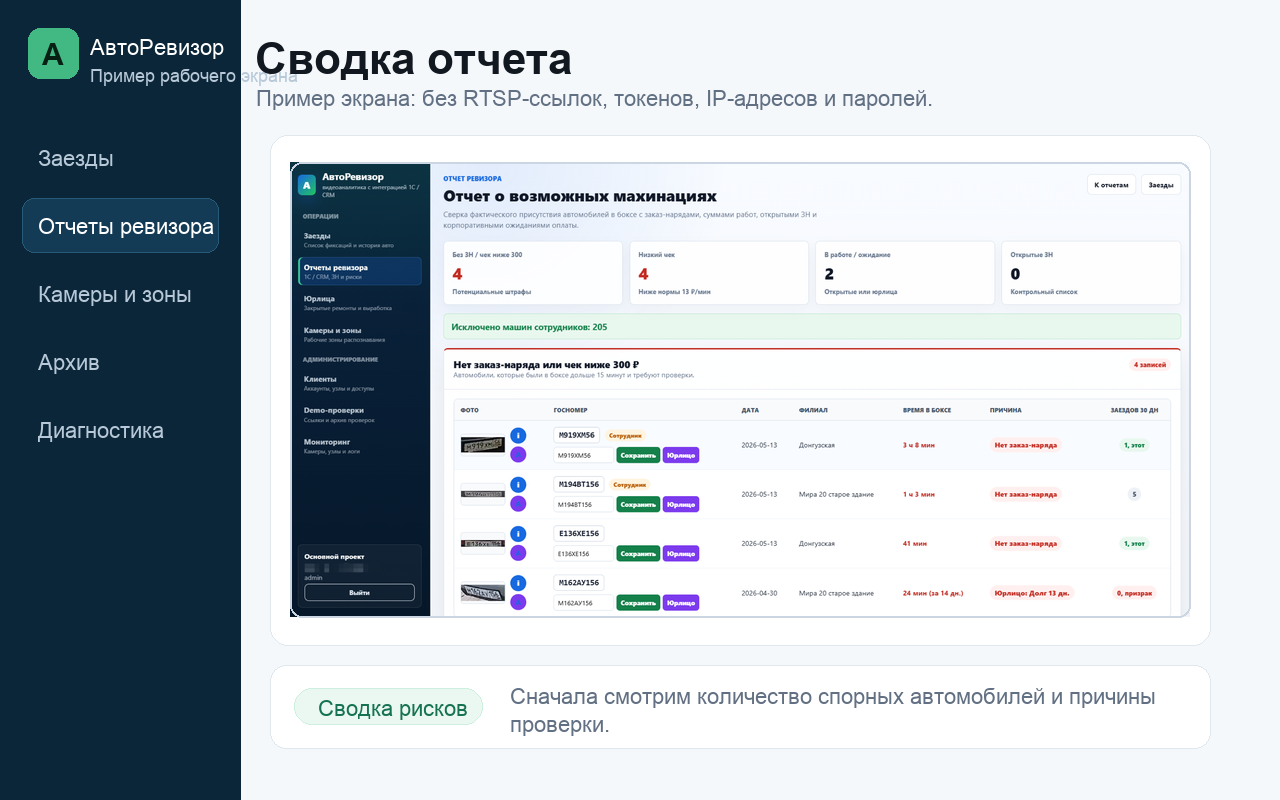
Task: Open the plate photo thumbnail for M919XM56
Action: coord(483,445)
